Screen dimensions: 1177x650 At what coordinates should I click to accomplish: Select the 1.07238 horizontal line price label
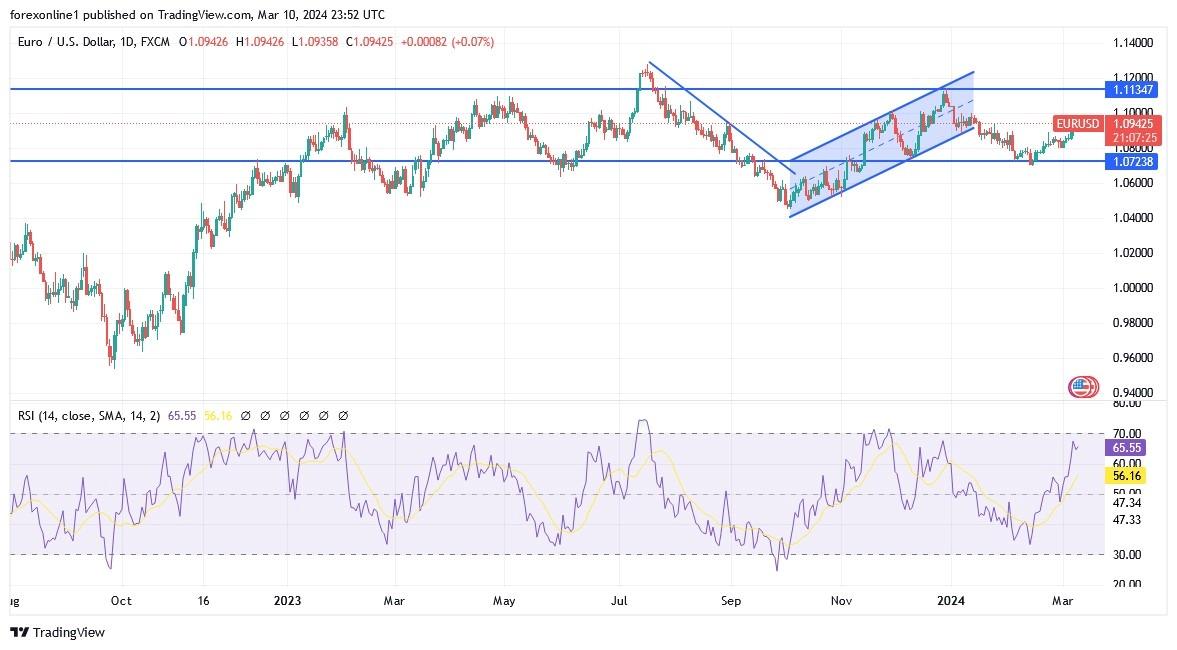[1134, 161]
